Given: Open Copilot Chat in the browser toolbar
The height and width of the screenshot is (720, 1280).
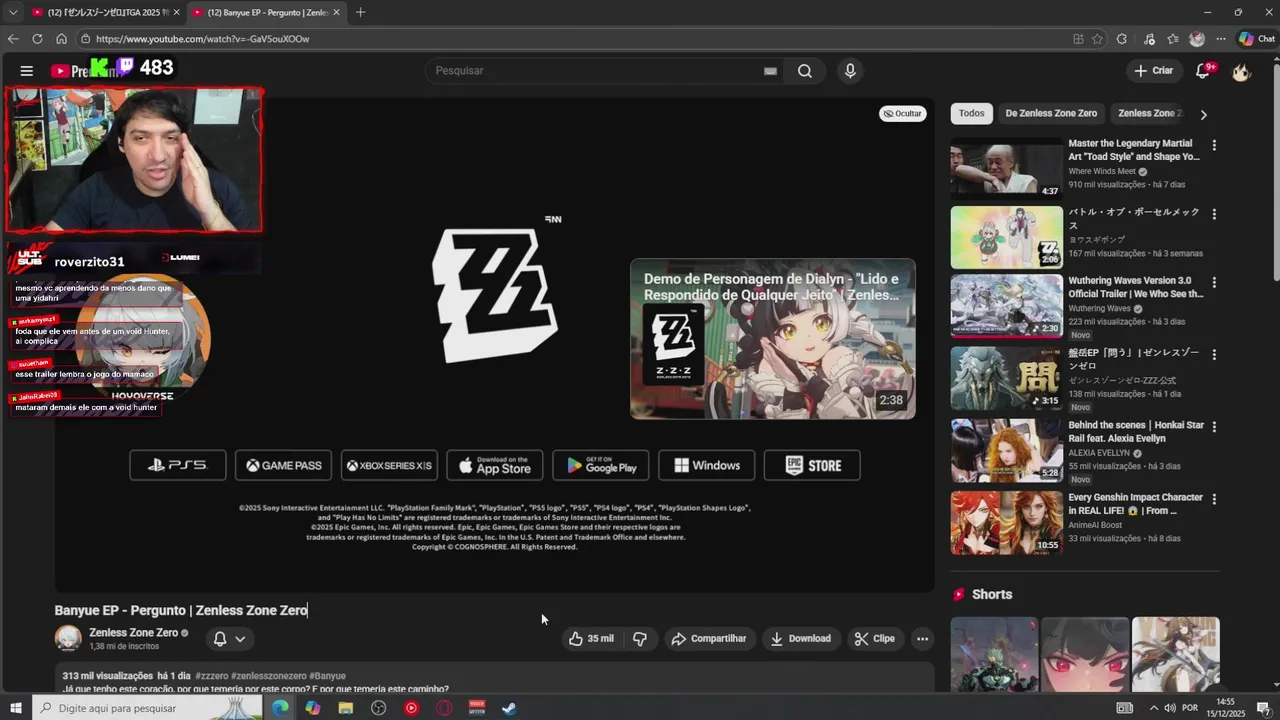Looking at the screenshot, I should point(1257,39).
